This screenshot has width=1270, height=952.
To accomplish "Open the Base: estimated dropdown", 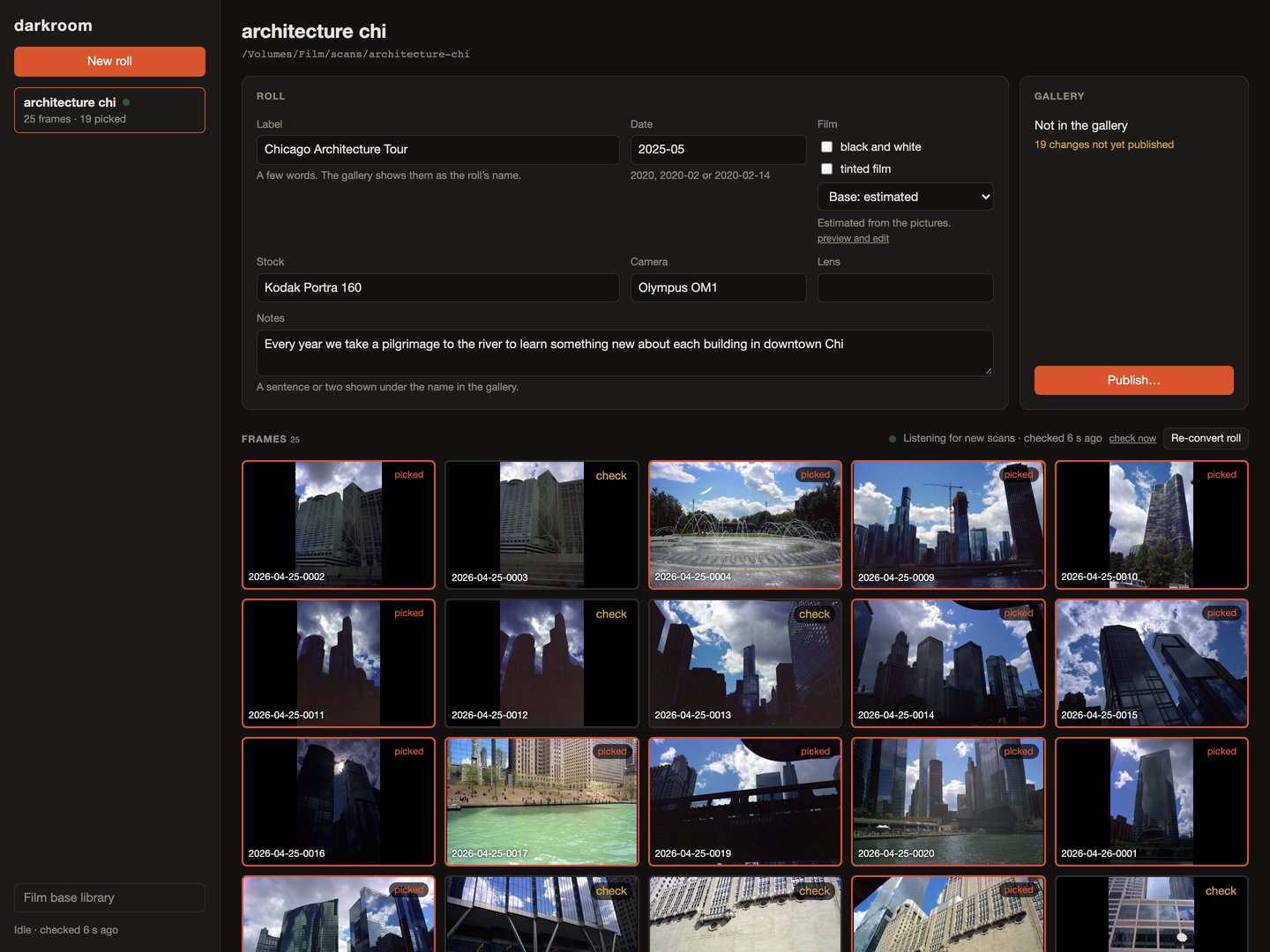I will pos(905,197).
